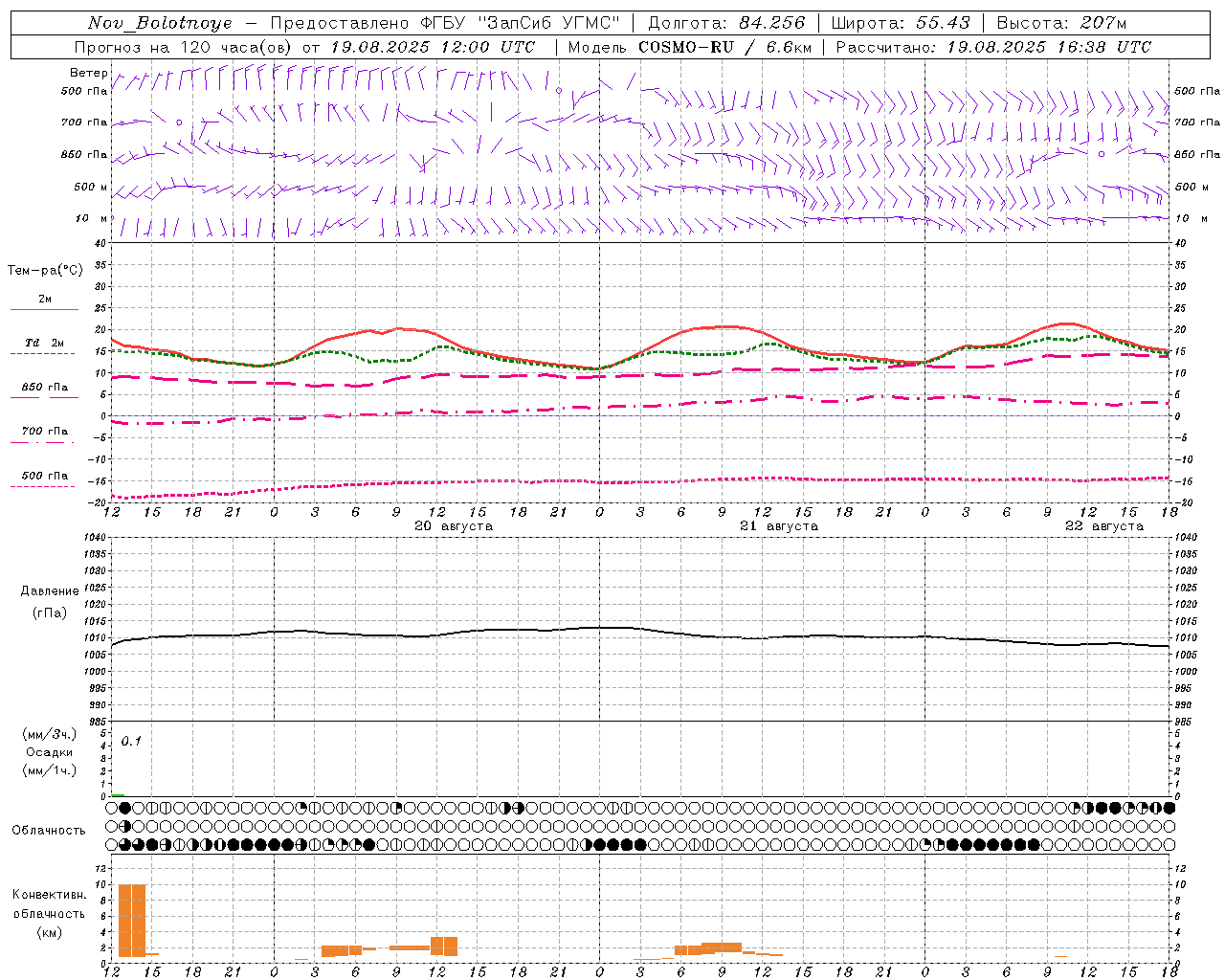Click the 'Ветер' wind panel label
The image size is (1225, 980).
[x=88, y=73]
